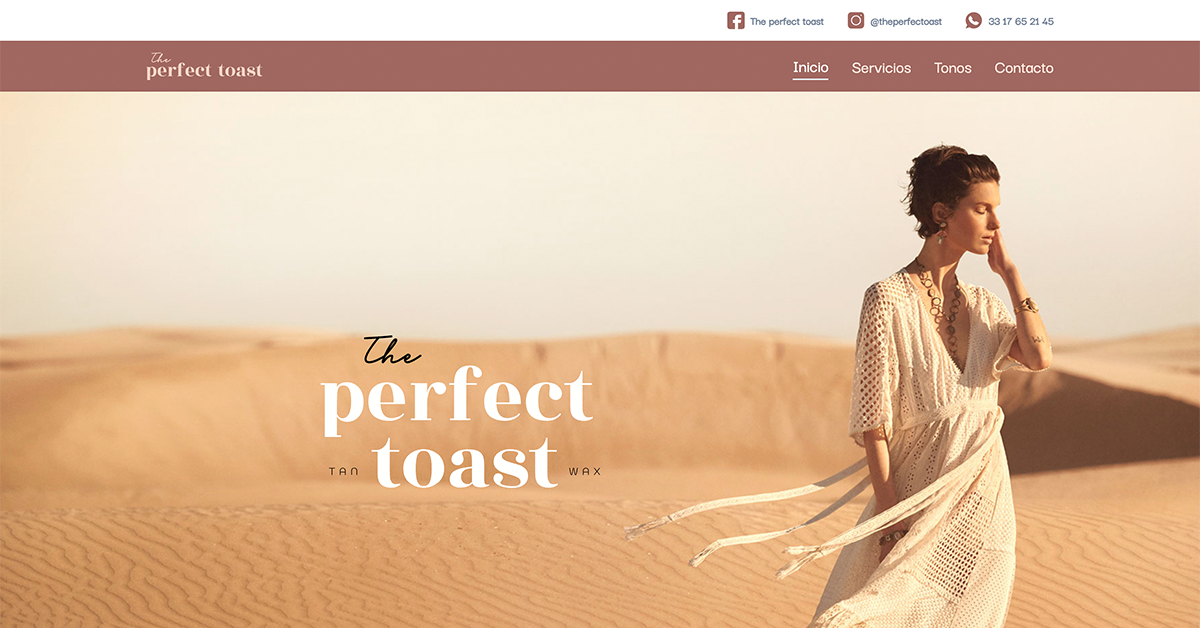The image size is (1200, 628).
Task: Click the perfect toast logo in navbar
Action: [x=204, y=66]
